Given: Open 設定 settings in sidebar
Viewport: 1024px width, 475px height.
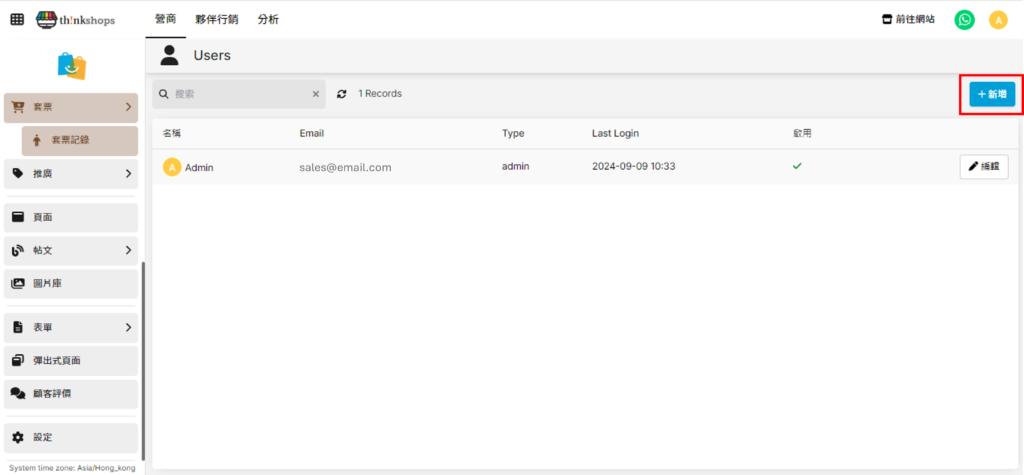Looking at the screenshot, I should (71, 437).
